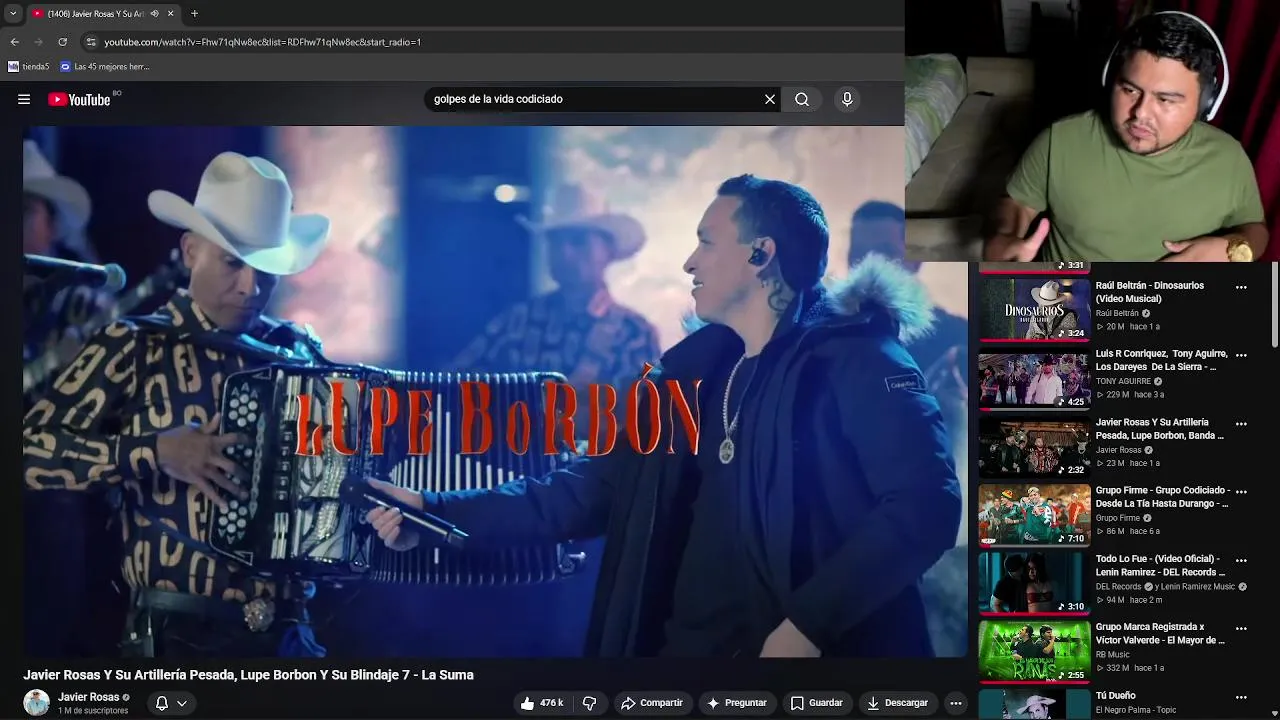View site information icon in address bar
This screenshot has height=720, width=1280.
(x=91, y=42)
